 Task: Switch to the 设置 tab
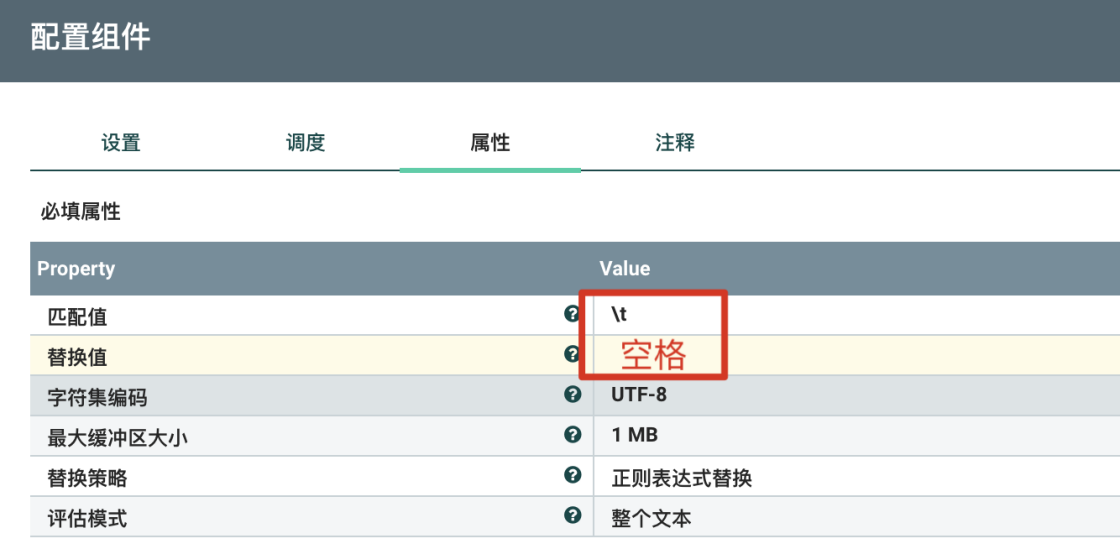pos(121,142)
